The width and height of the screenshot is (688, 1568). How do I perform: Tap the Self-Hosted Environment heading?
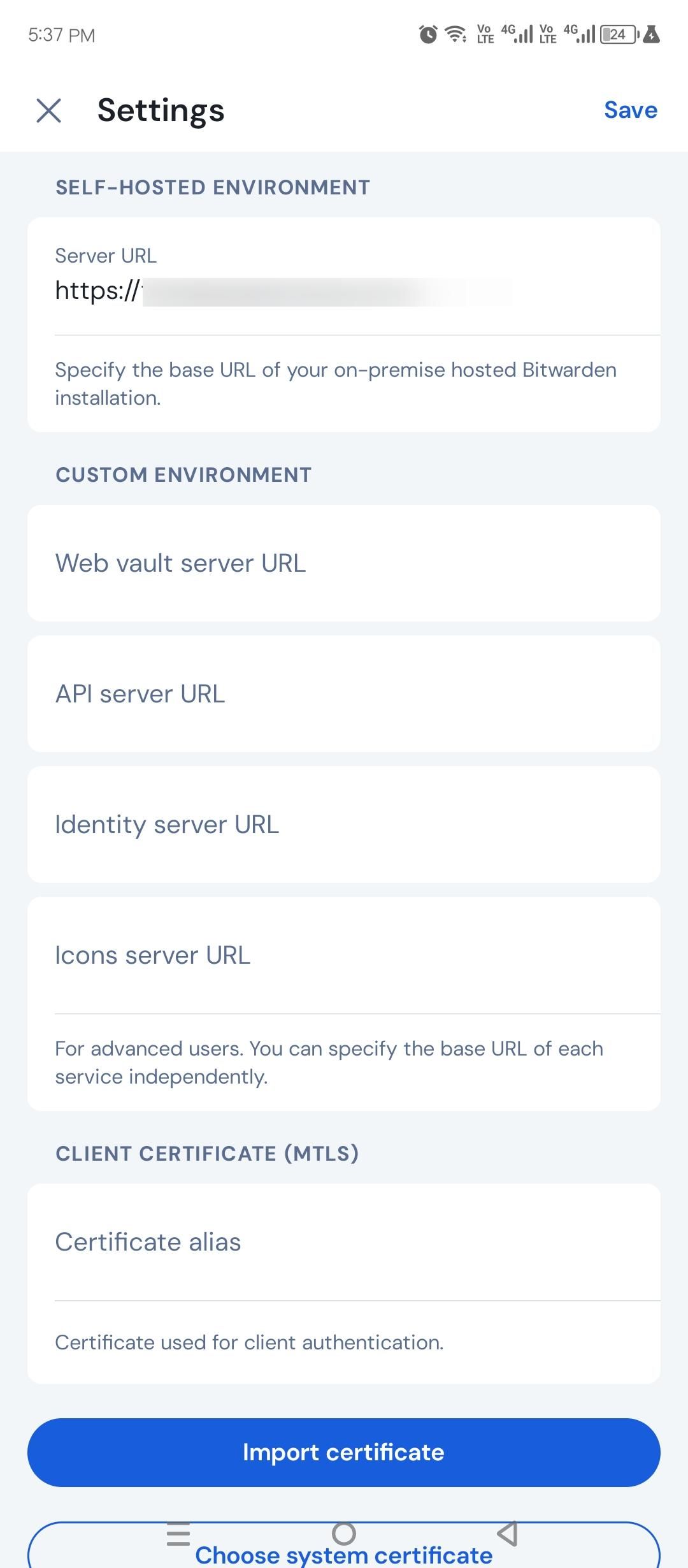point(213,187)
